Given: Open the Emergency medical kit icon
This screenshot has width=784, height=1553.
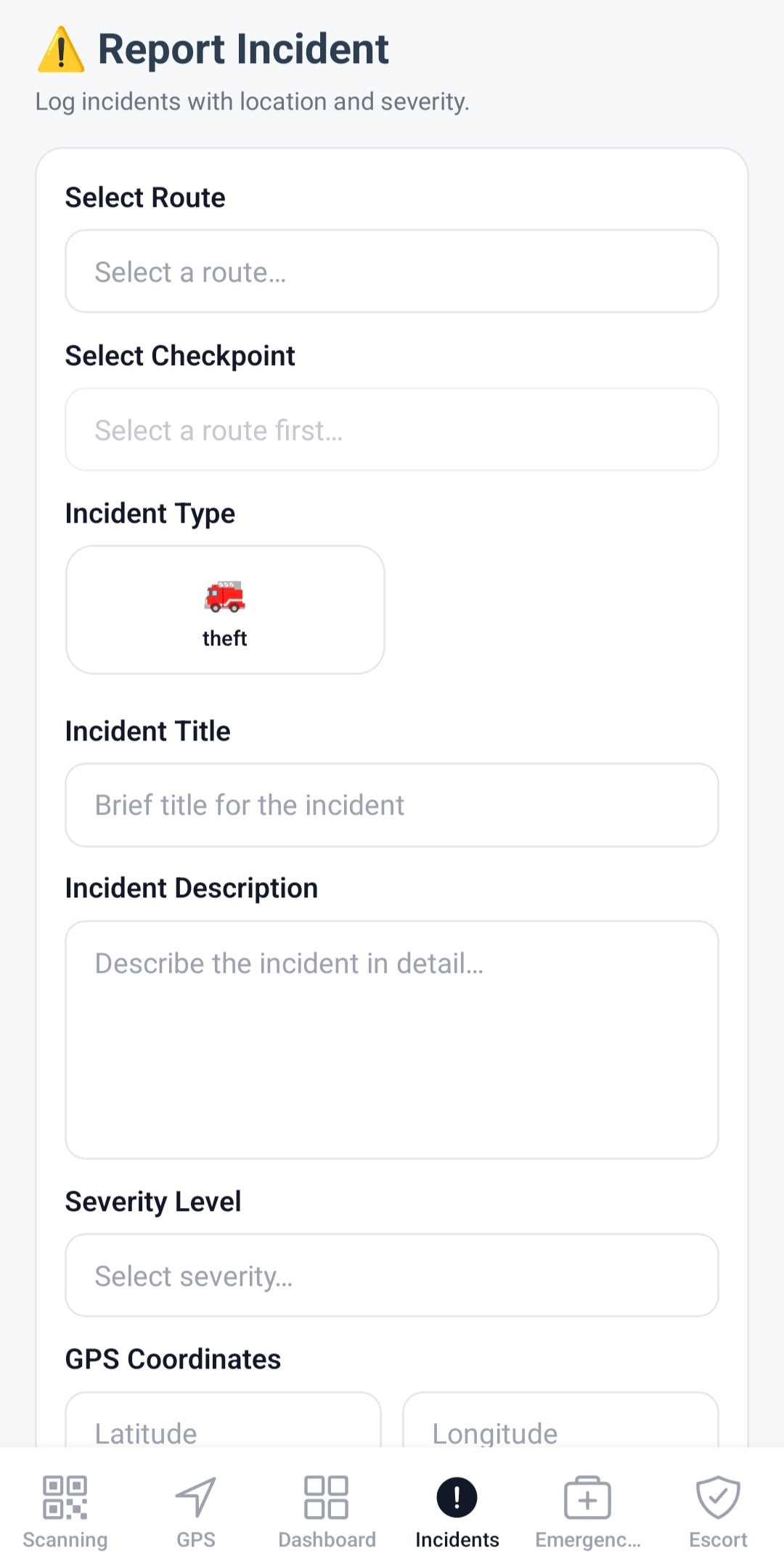Looking at the screenshot, I should 587,1497.
